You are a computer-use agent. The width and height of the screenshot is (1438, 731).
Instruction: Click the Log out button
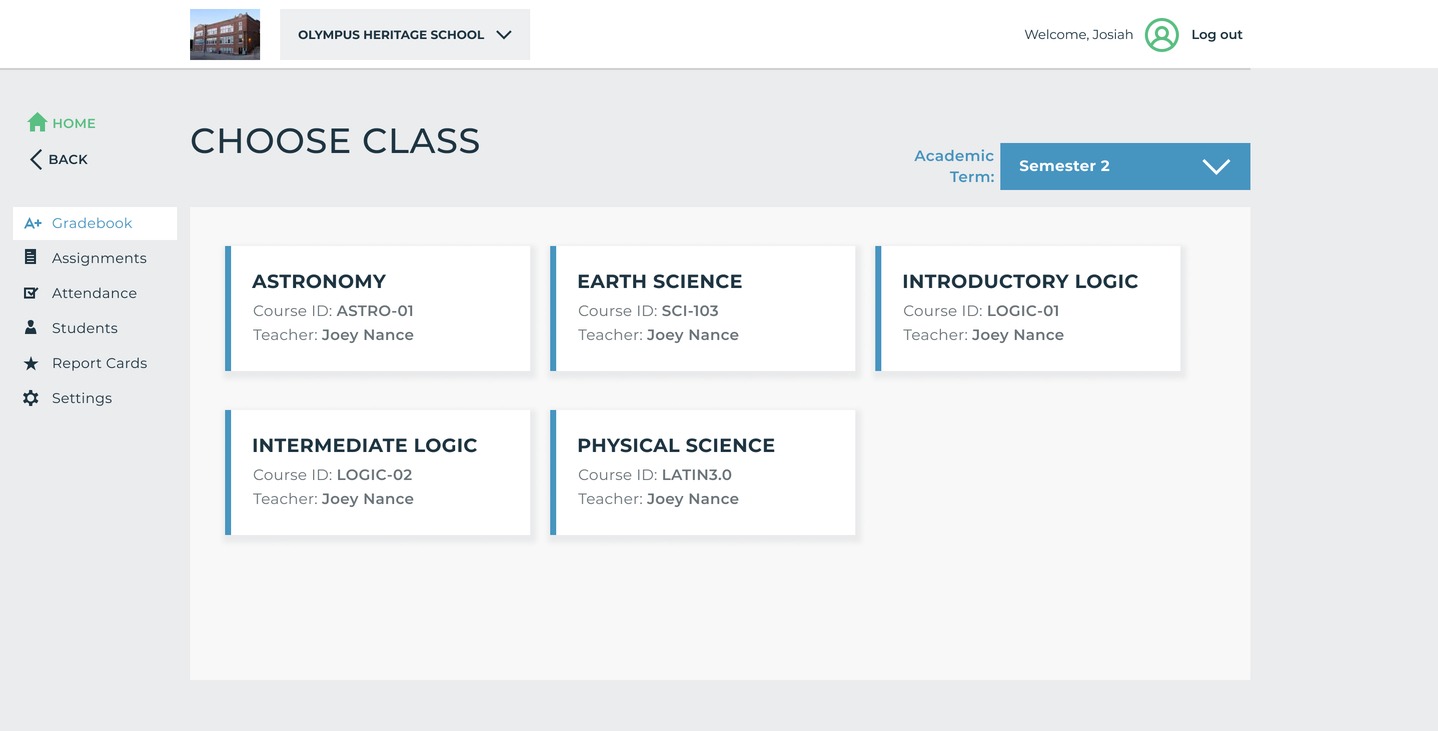pyautogui.click(x=1216, y=34)
